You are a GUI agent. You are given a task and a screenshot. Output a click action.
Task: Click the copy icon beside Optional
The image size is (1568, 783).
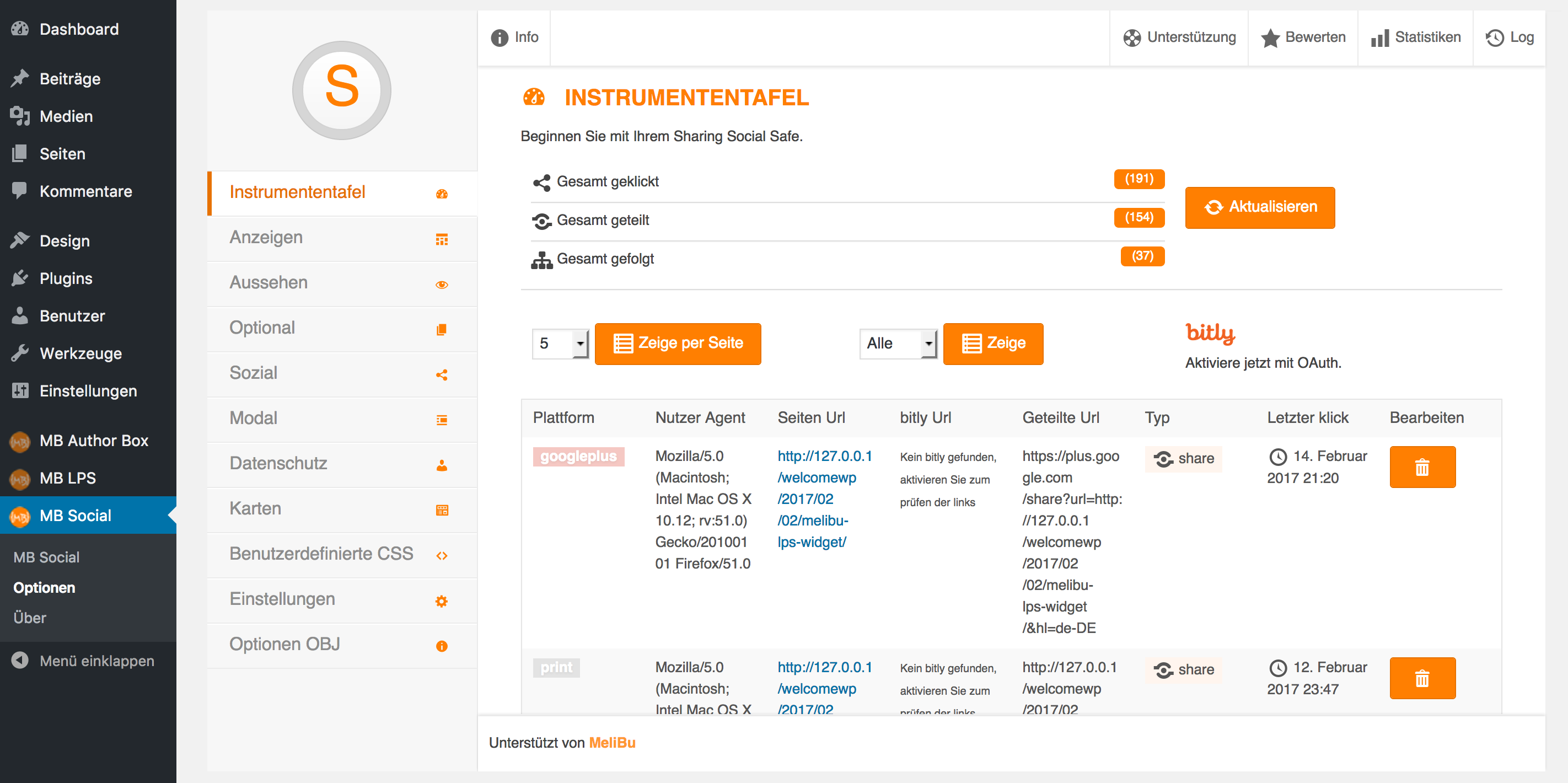point(442,329)
